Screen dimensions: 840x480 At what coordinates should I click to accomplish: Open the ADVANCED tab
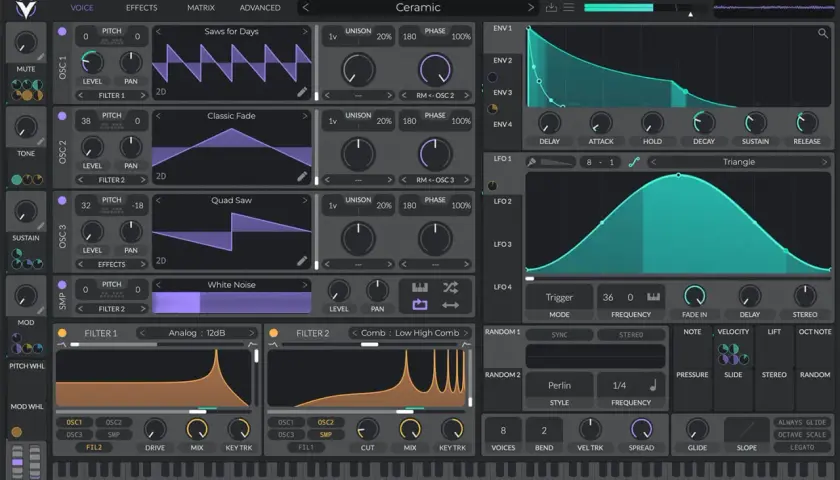point(260,8)
